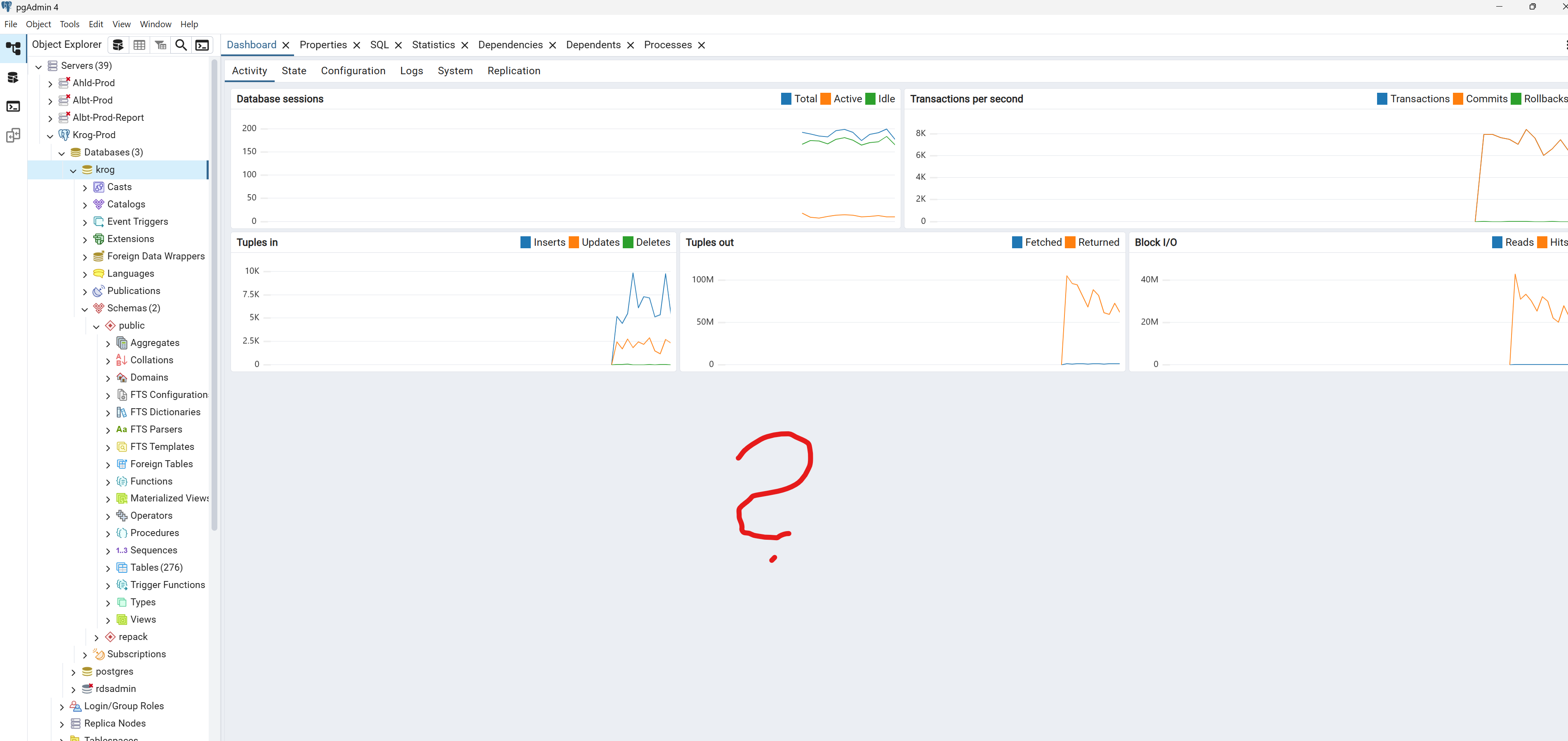Open the Tools menu
Screen dimensions: 1568x741
tap(69, 24)
